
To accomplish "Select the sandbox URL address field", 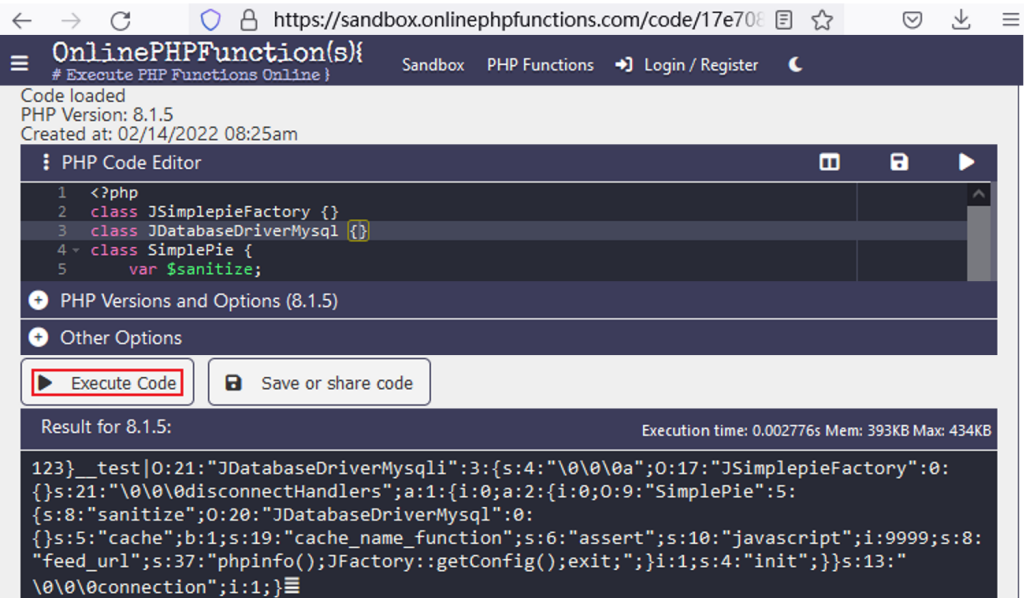I will (x=517, y=20).
